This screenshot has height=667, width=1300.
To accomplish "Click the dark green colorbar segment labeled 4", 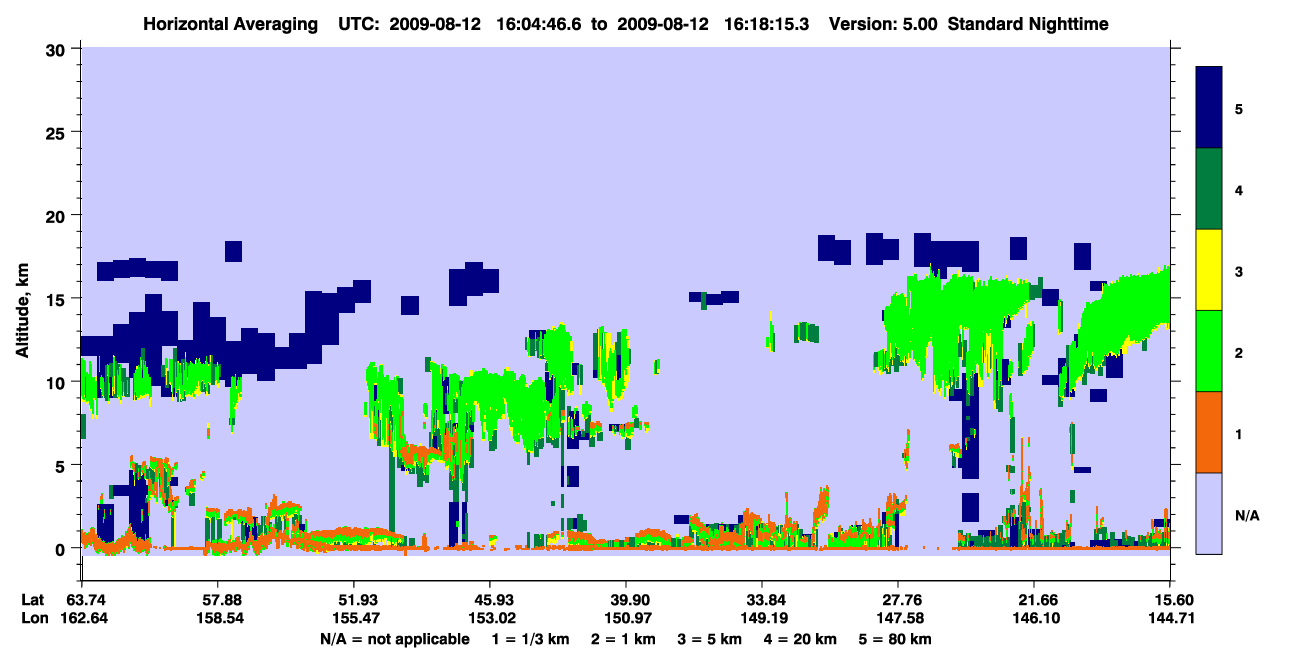I will coord(1209,189).
